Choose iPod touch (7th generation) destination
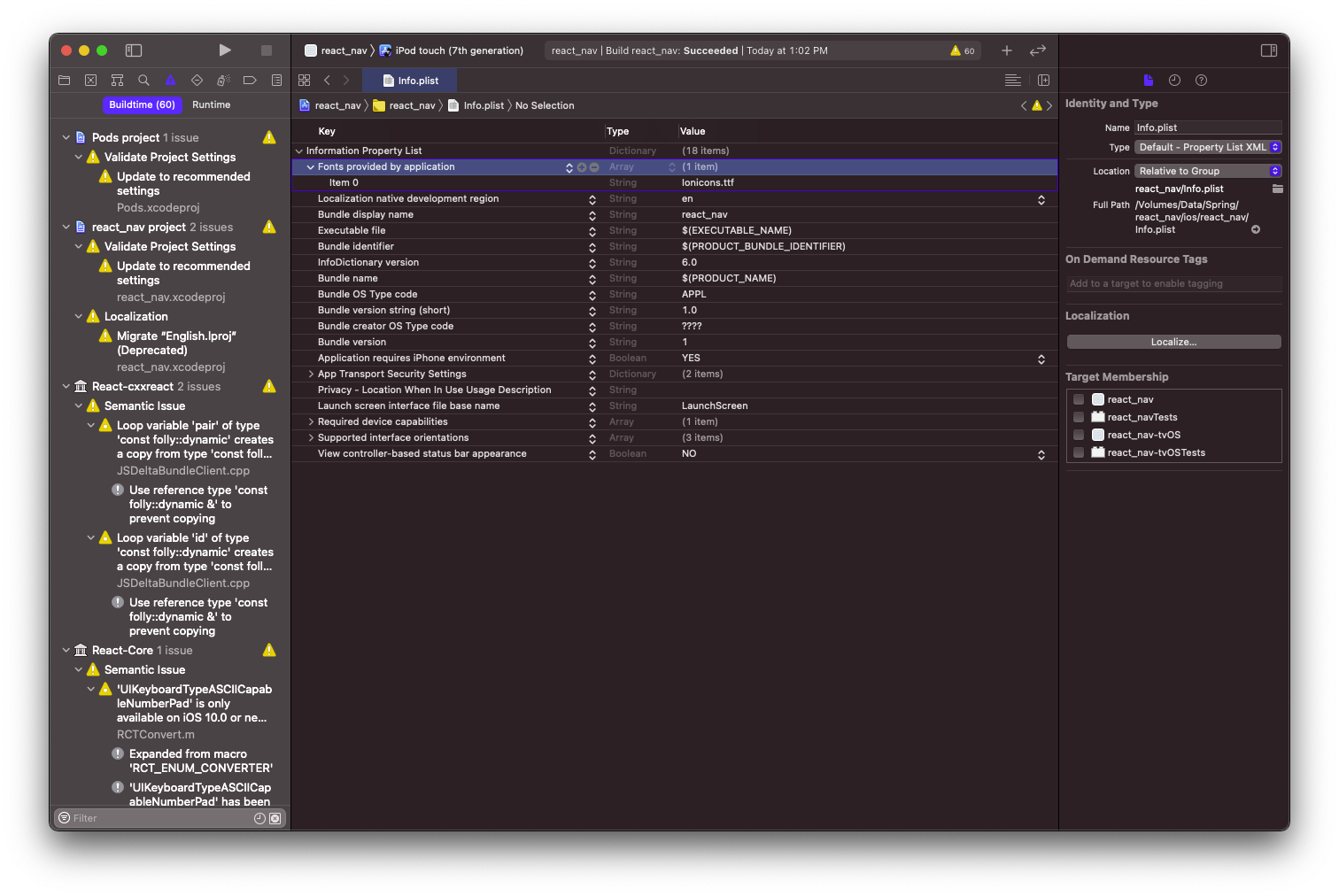 (x=452, y=50)
